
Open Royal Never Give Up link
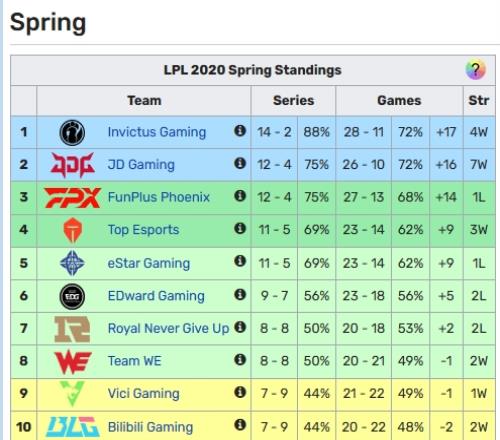tap(168, 328)
